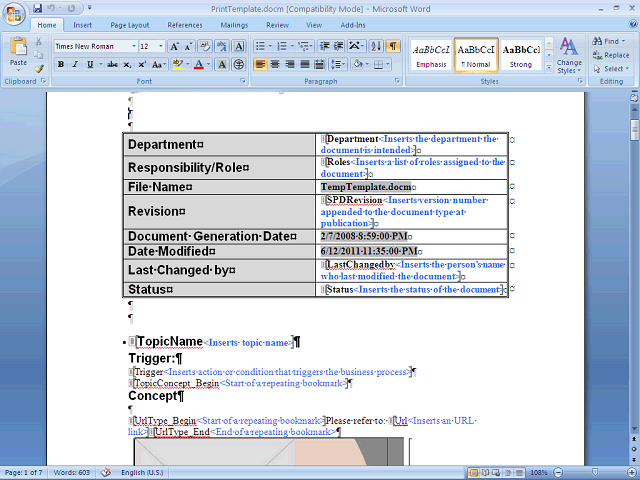Open the Select dropdown in Editing

coord(611,69)
